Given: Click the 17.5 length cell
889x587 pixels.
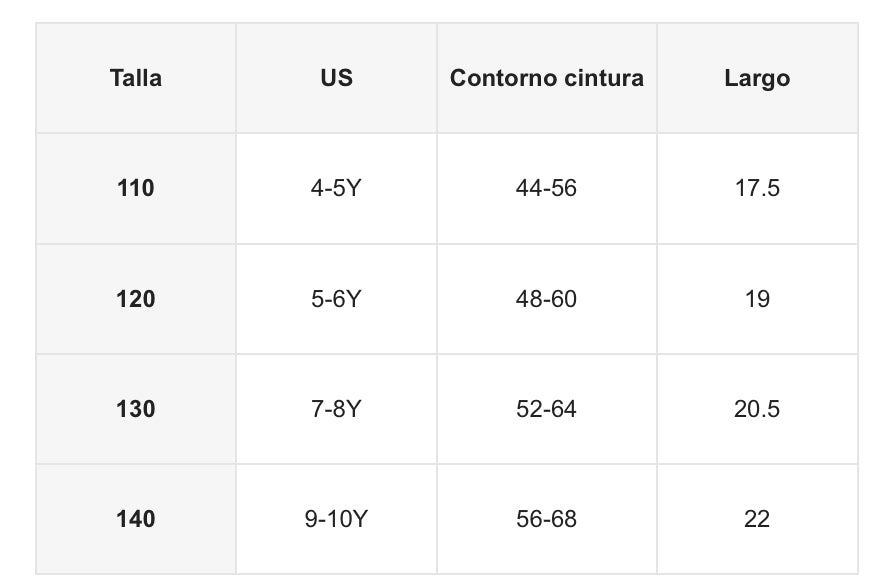Looking at the screenshot, I should (x=757, y=188).
